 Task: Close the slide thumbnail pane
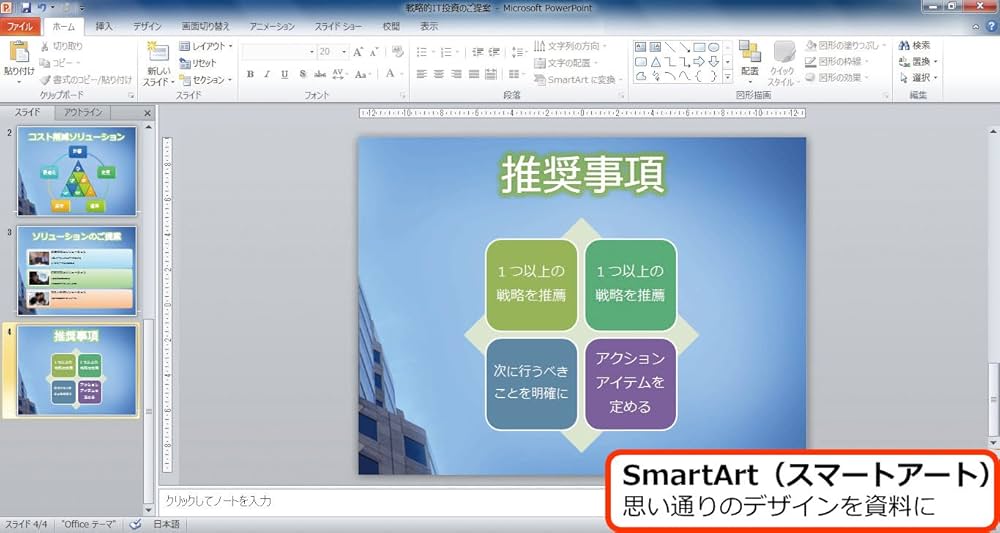coord(147,113)
